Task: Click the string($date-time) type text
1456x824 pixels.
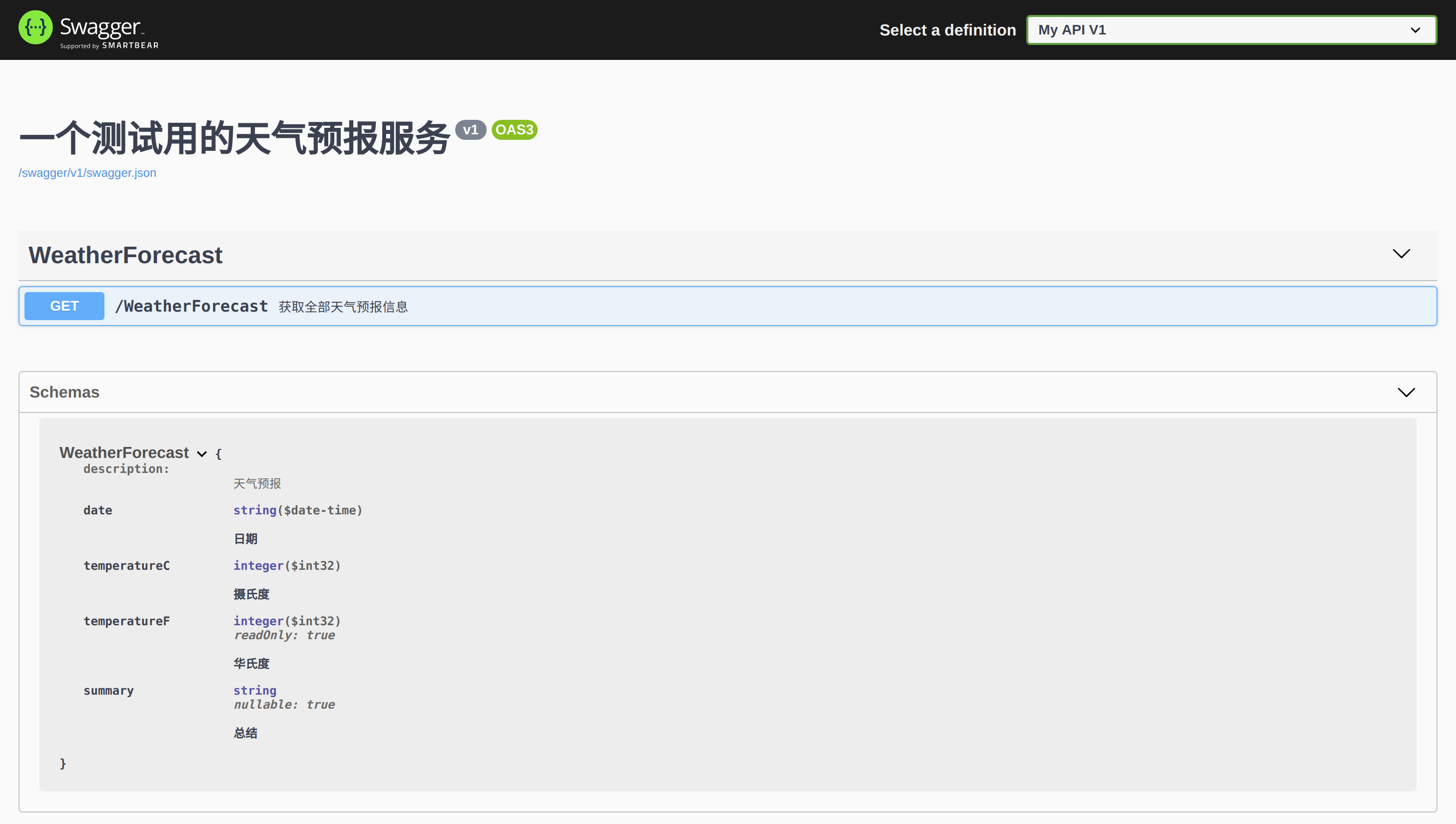Action: pyautogui.click(x=298, y=510)
